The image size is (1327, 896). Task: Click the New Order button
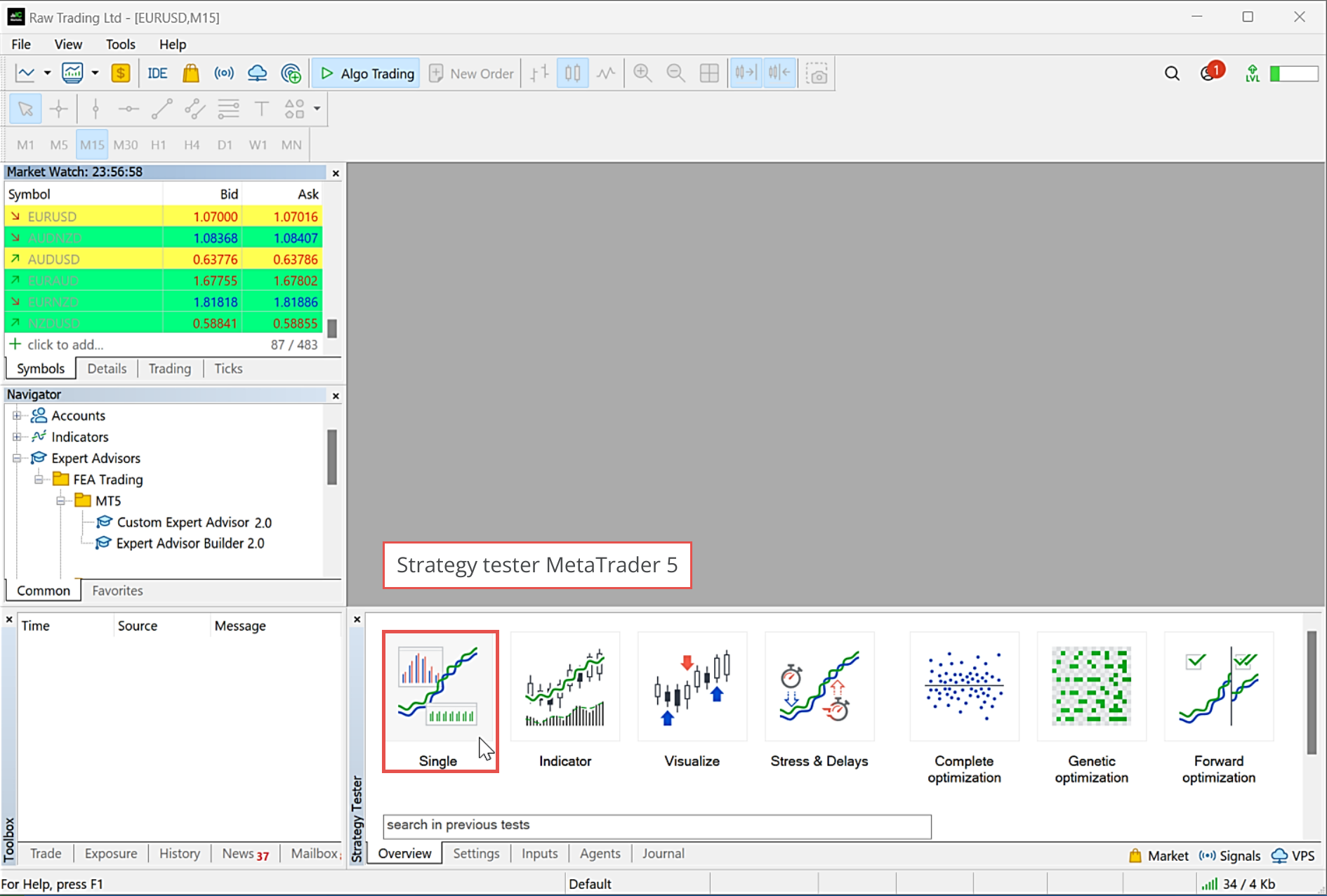coord(471,73)
